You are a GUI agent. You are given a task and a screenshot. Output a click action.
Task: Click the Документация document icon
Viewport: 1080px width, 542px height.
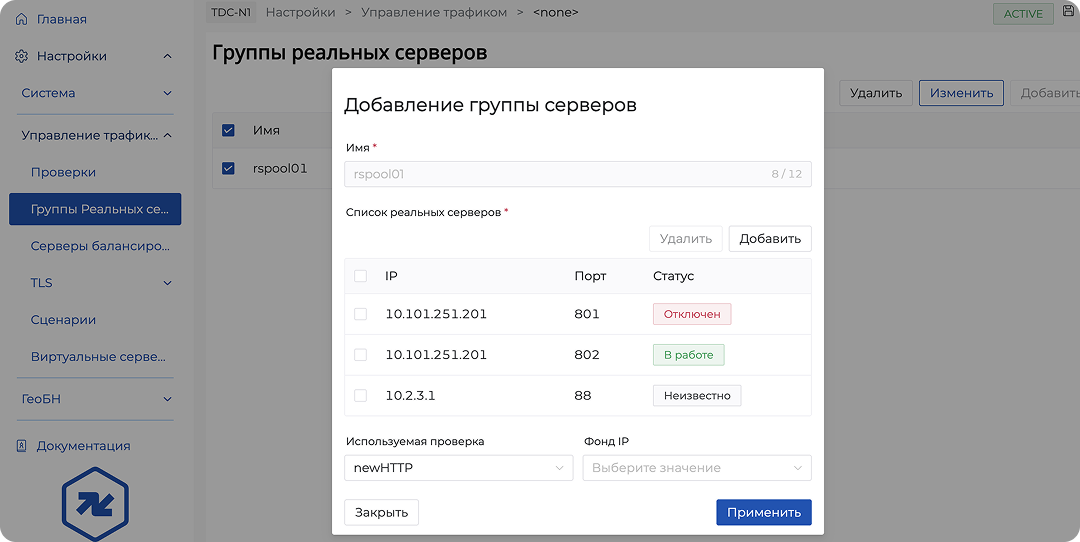(21, 446)
